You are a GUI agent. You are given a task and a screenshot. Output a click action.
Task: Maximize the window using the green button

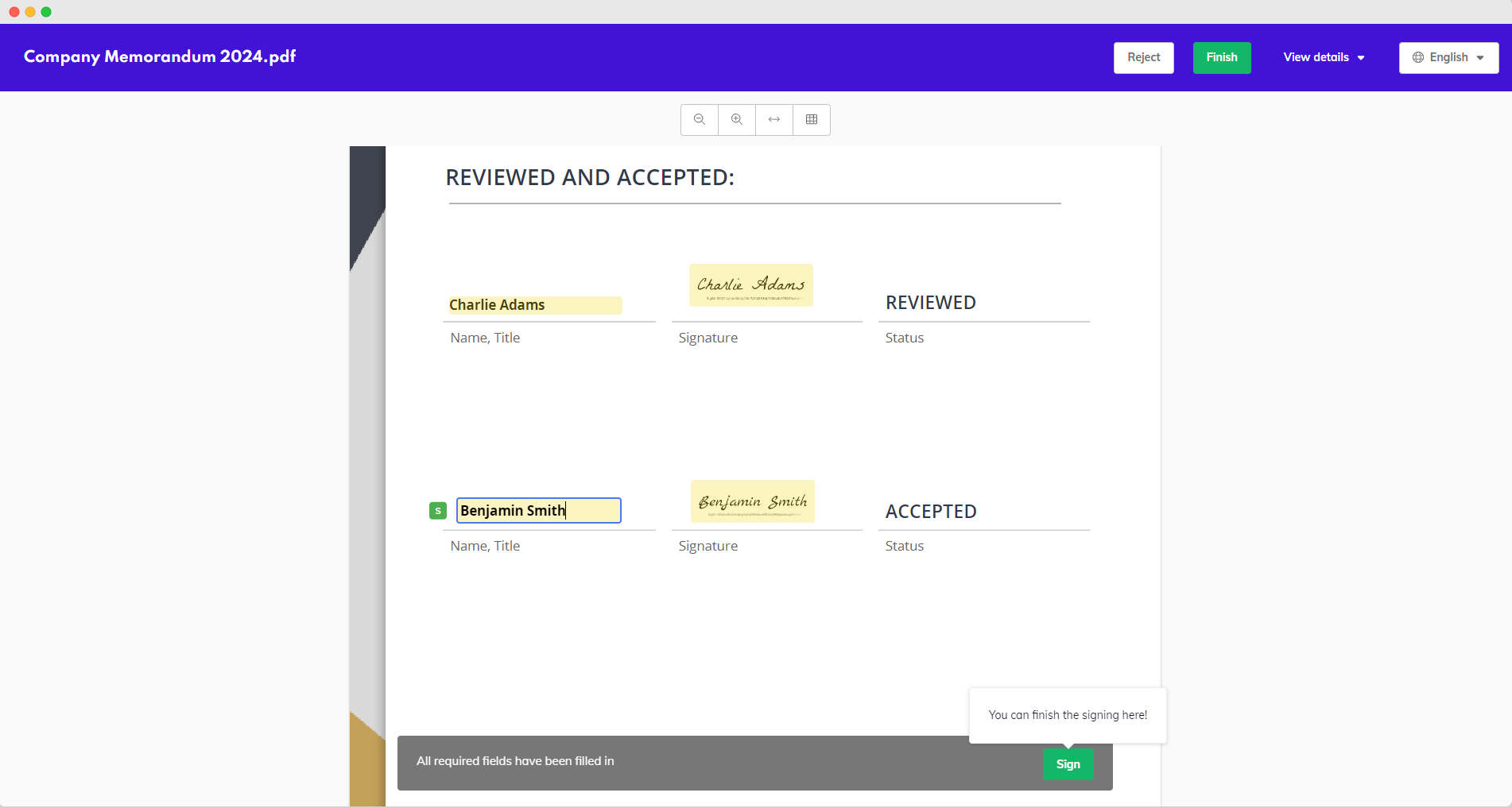click(46, 12)
